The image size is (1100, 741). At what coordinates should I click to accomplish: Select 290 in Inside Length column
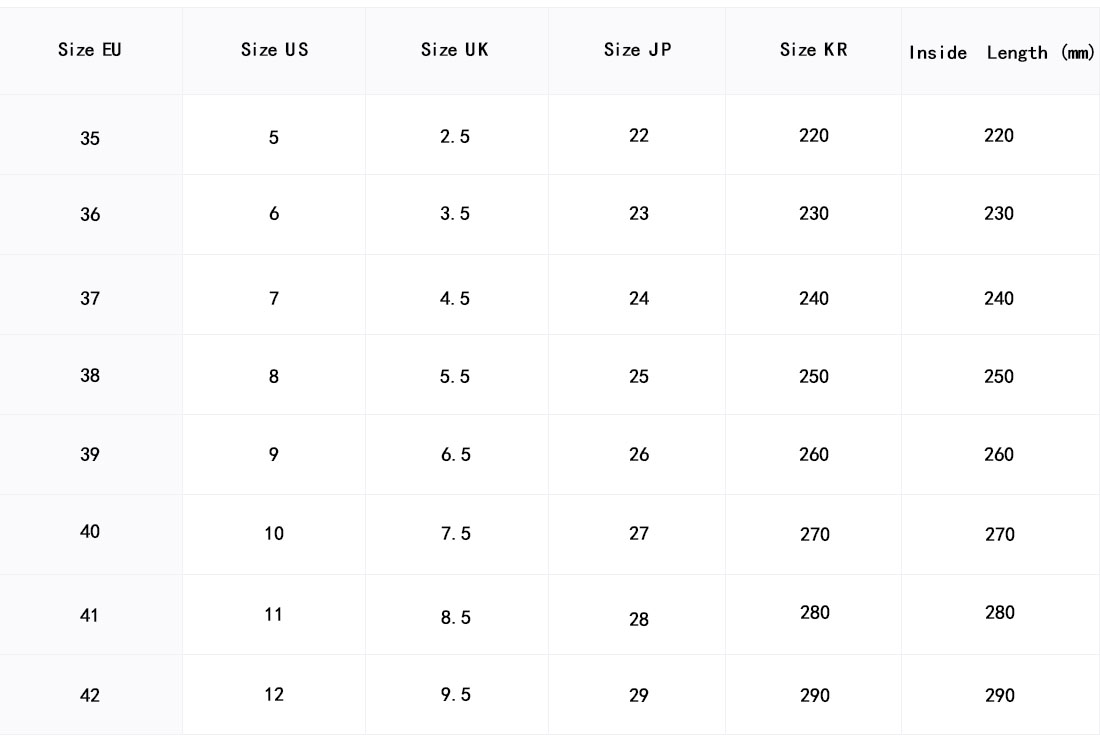tap(999, 695)
